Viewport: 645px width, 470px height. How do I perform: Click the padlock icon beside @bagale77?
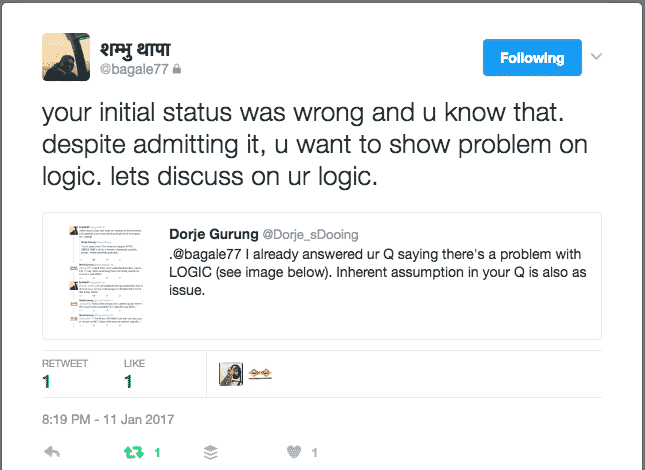[x=177, y=69]
